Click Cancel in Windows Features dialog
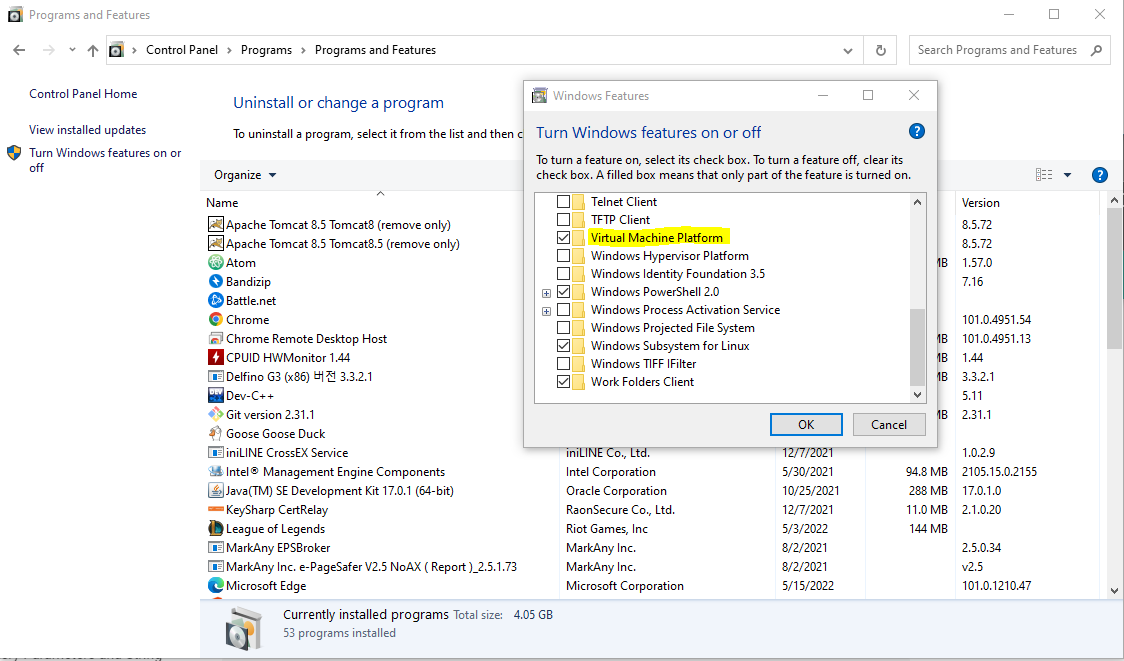The width and height of the screenshot is (1124, 661). tap(889, 424)
